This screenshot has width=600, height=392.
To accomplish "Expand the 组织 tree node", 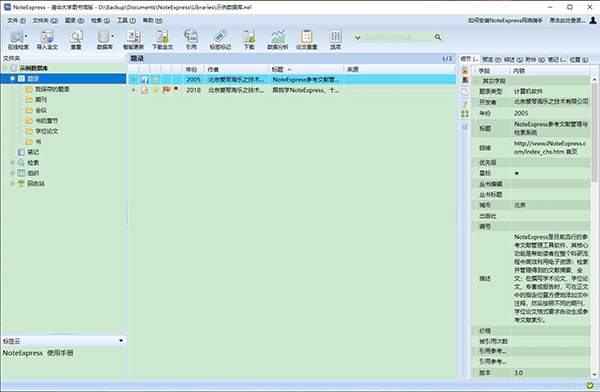I will [12, 173].
